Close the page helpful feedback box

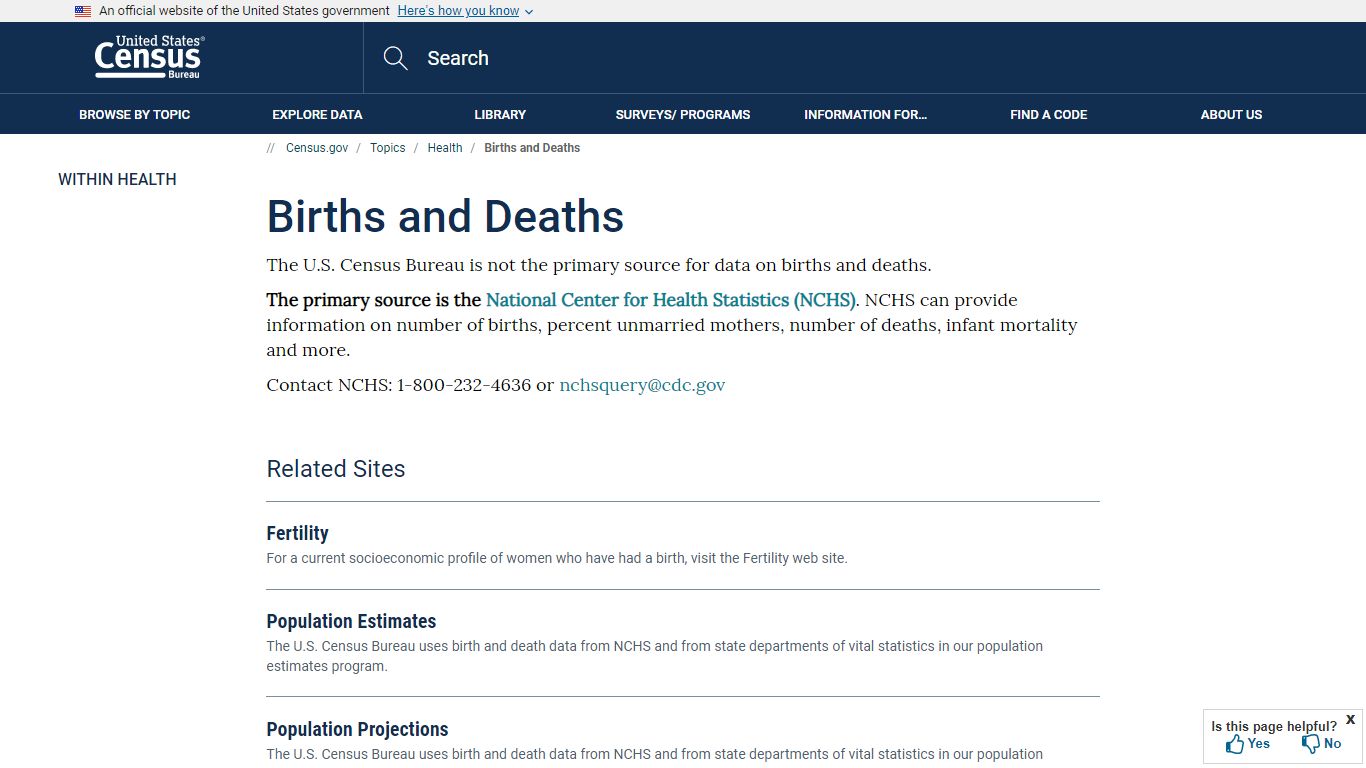[x=1350, y=720]
